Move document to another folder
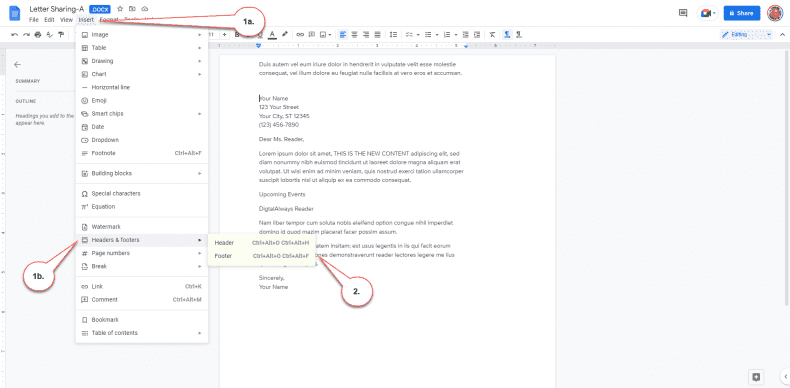 coord(132,9)
